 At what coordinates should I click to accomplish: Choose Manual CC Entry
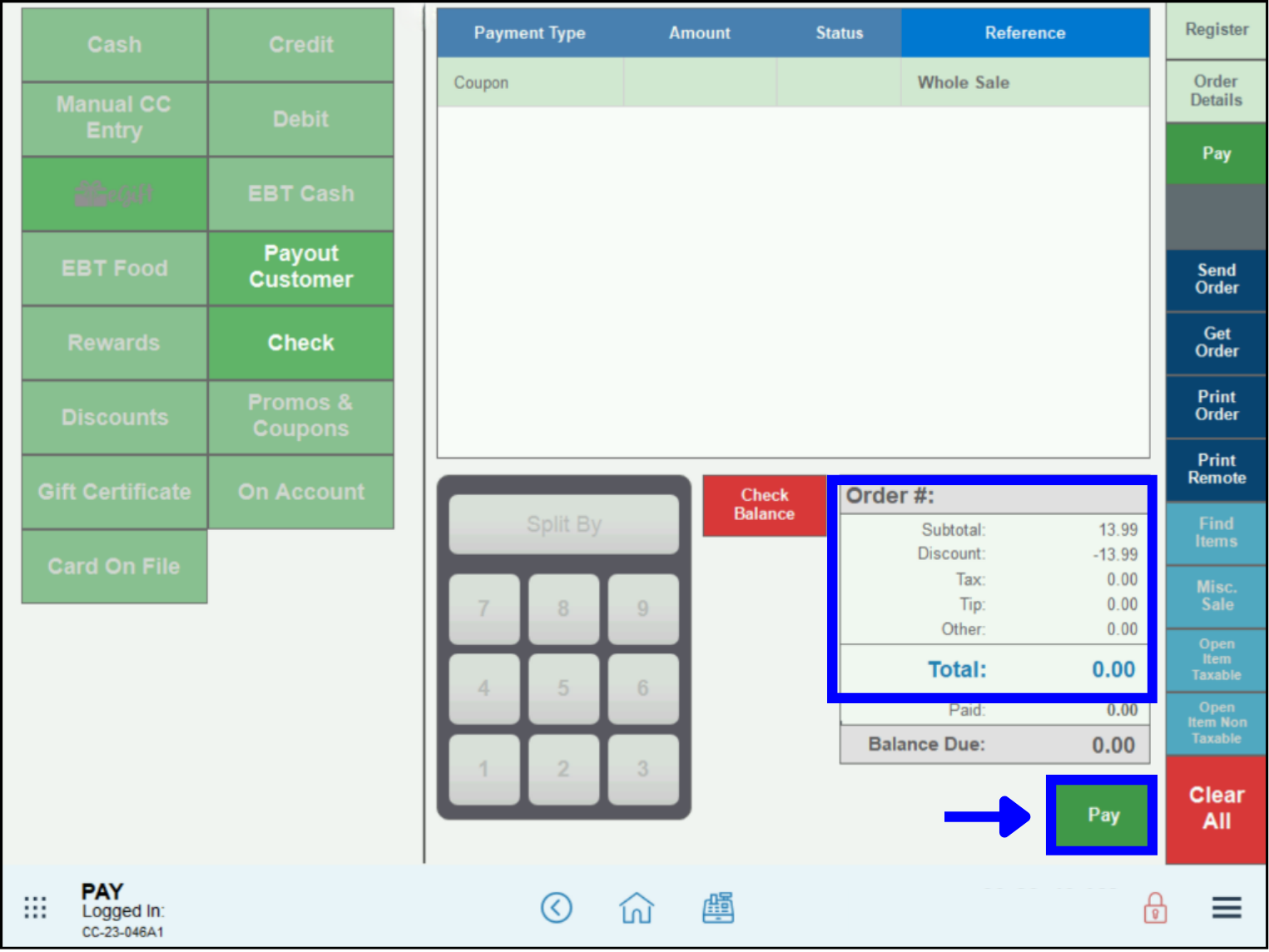click(115, 119)
